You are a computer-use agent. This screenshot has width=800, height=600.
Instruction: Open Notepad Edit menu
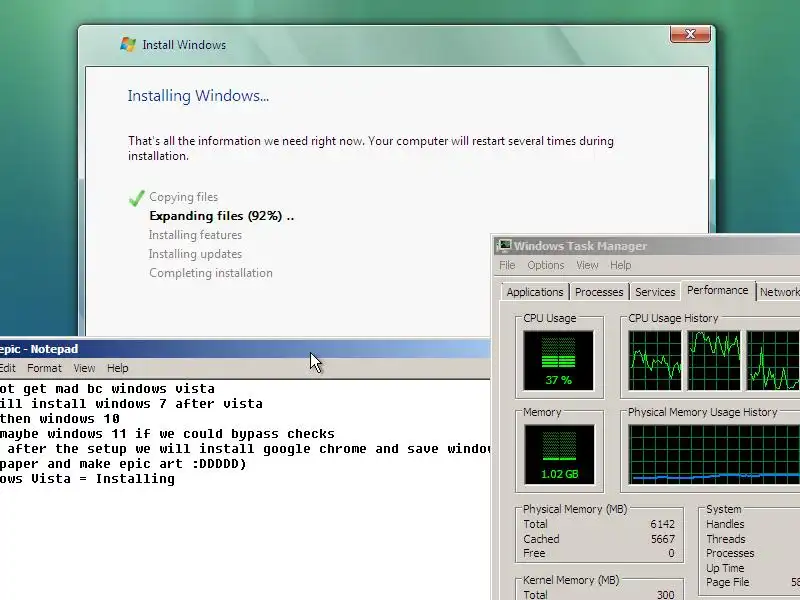pyautogui.click(x=8, y=368)
